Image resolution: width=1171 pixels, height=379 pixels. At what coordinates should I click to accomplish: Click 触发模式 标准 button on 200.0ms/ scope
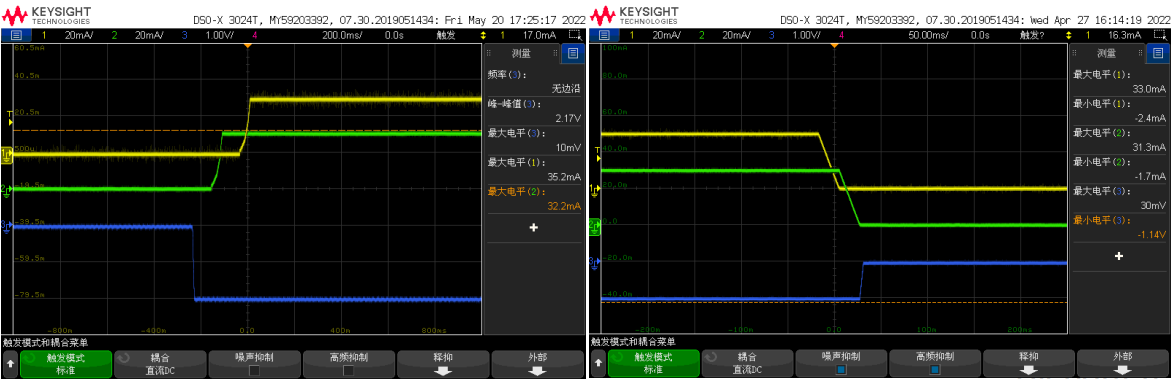[66, 363]
